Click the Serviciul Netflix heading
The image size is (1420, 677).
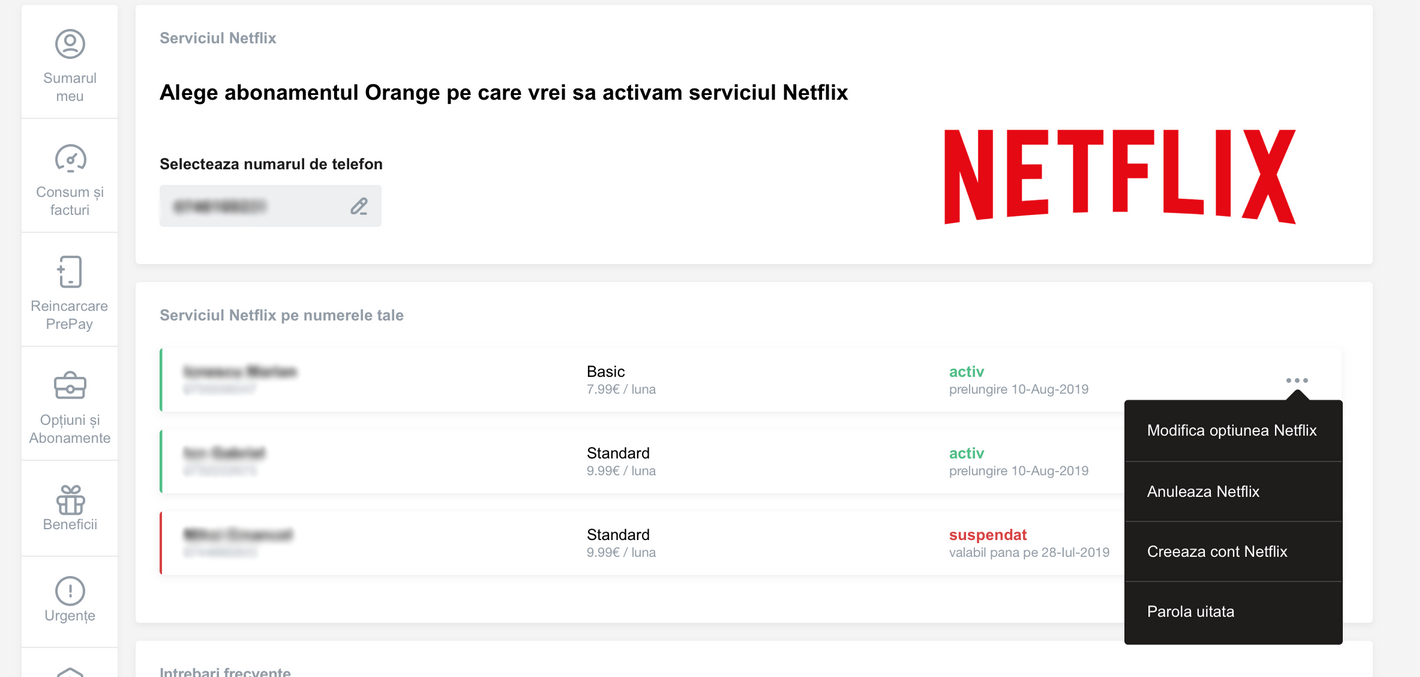pos(218,38)
